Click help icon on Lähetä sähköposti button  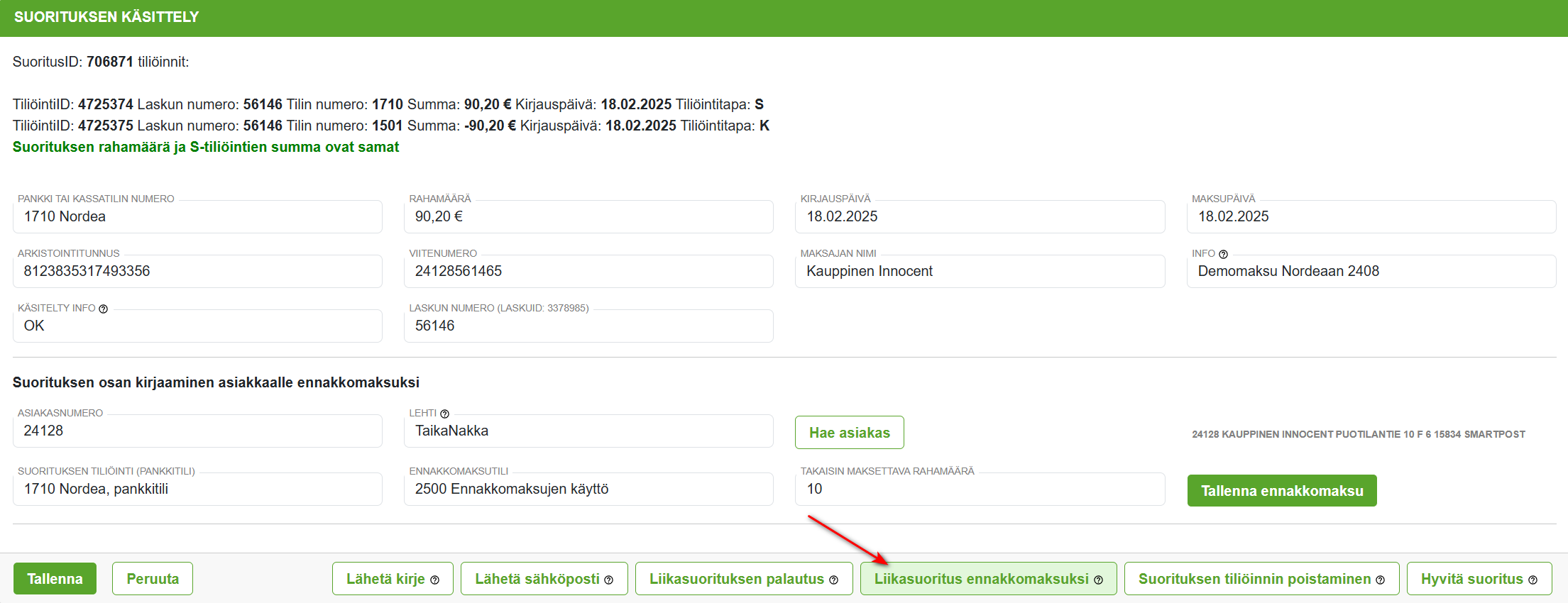click(x=608, y=580)
